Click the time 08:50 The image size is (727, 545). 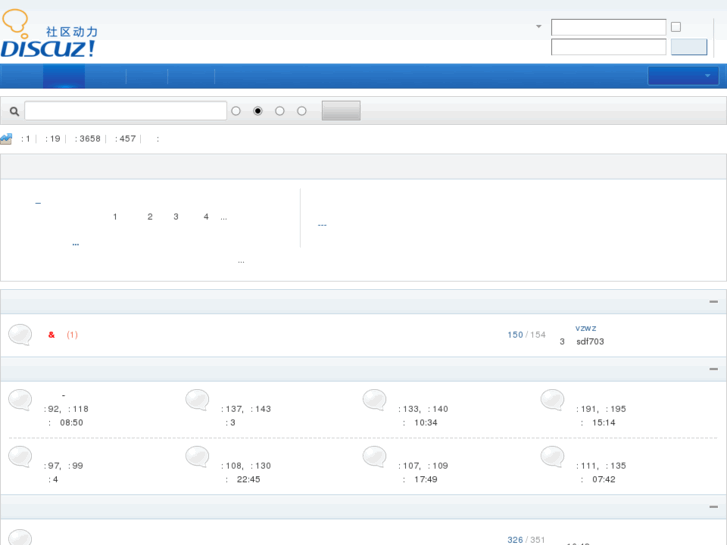pyautogui.click(x=71, y=423)
